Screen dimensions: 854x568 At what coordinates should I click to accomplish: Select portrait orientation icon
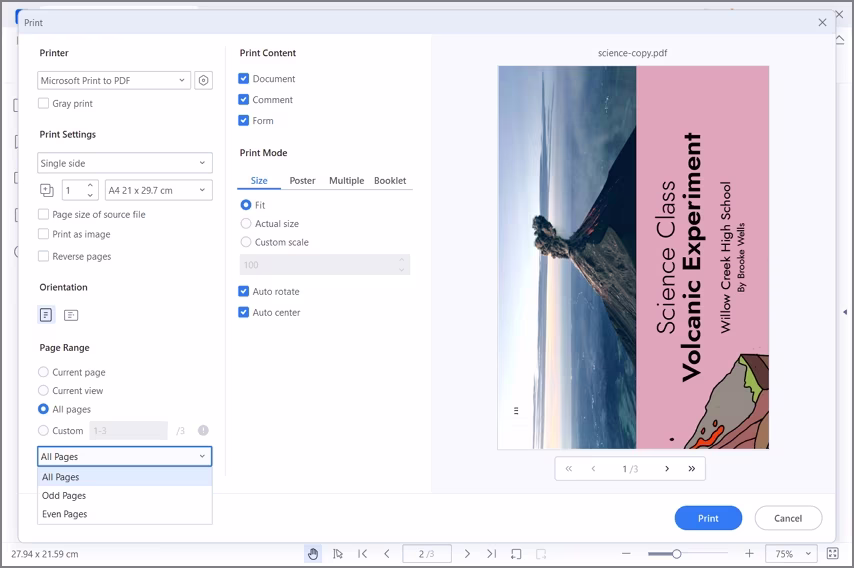point(46,315)
